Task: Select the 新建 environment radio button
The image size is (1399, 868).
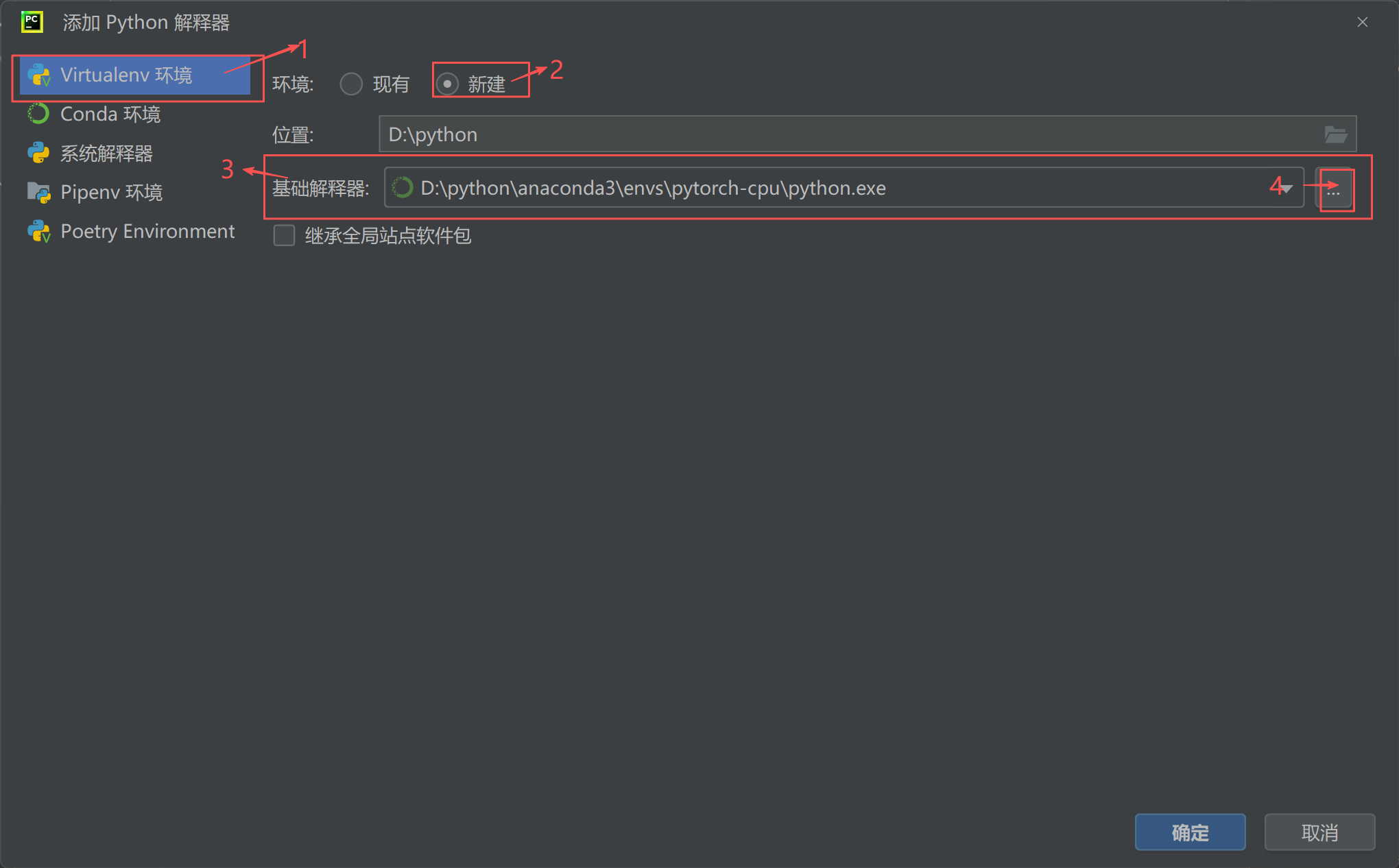Action: 448,83
